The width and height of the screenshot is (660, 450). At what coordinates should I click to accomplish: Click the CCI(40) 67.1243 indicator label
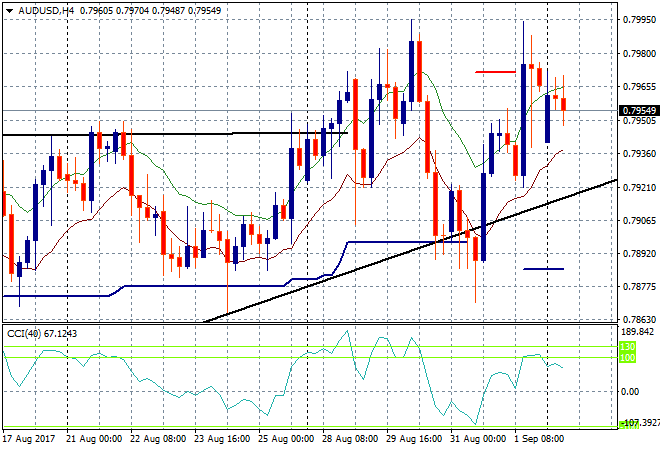click(42, 334)
